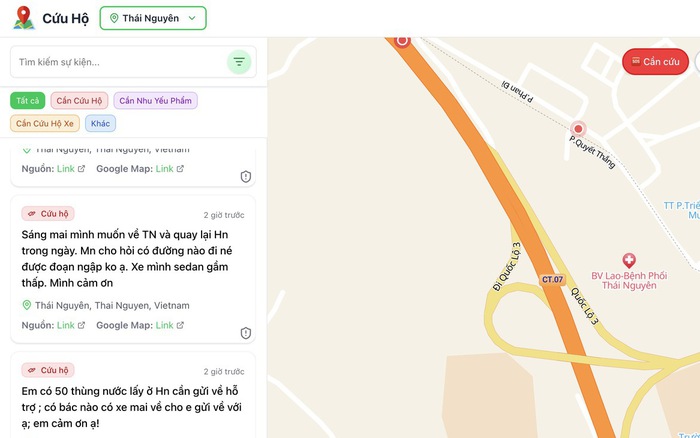Click the BV Lao-Bệnh Phổi hospital icon
The width and height of the screenshot is (700, 438).
coord(629,259)
